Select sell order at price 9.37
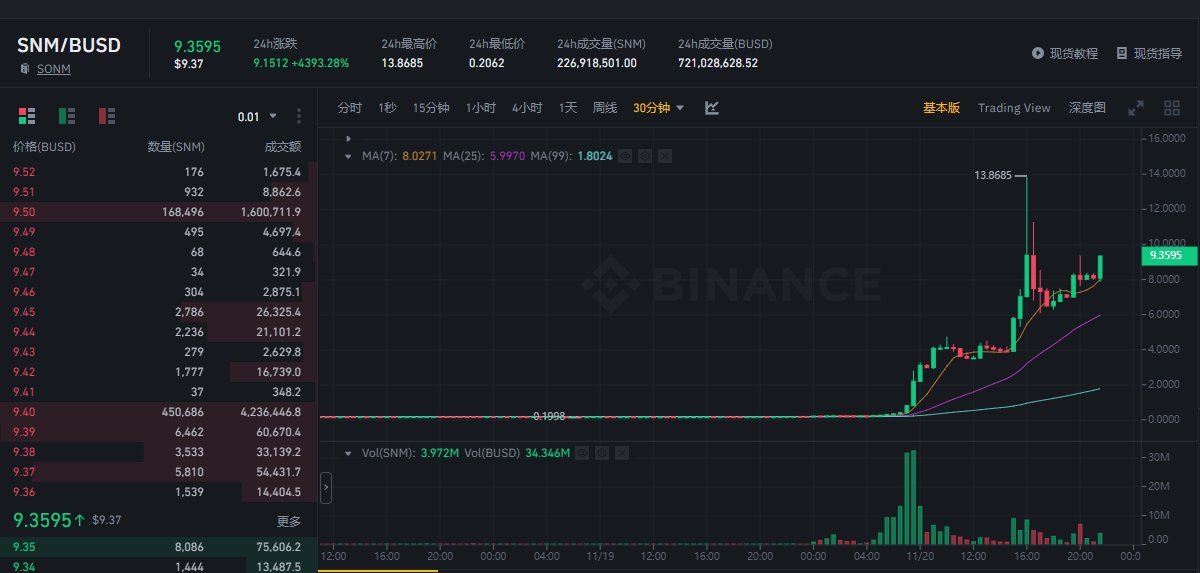Image resolution: width=1200 pixels, height=573 pixels. (x=159, y=472)
